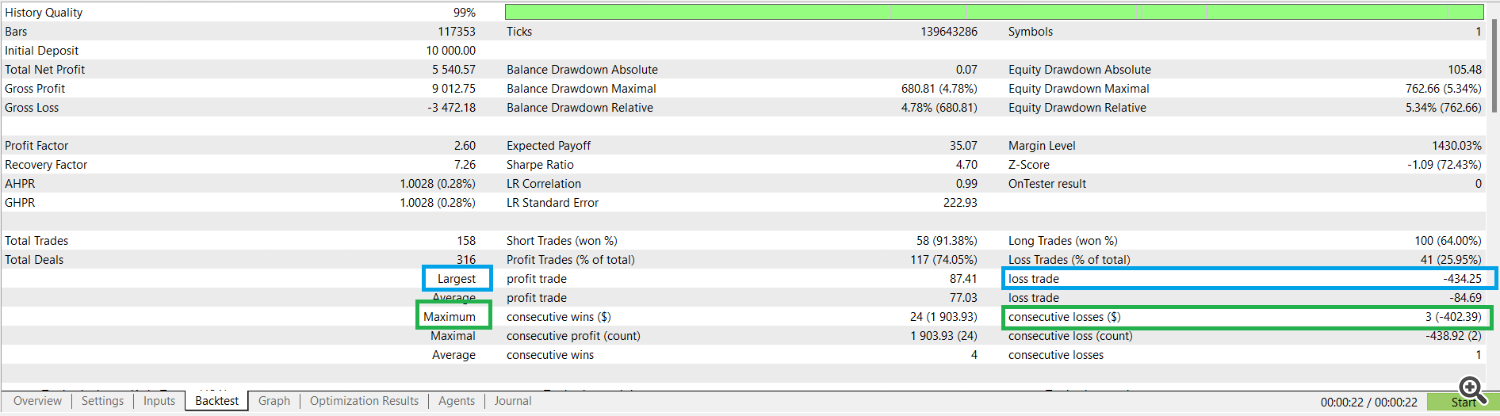The width and height of the screenshot is (1500, 416).
Task: Click the green History Quality progress bar
Action: (994, 13)
